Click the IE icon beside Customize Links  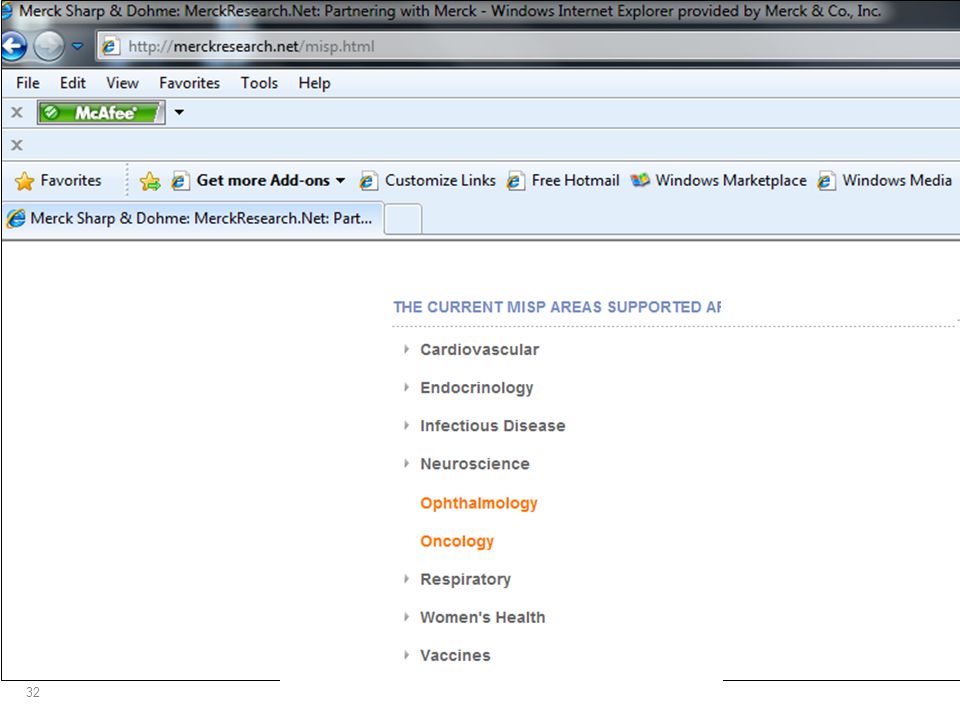pos(368,181)
